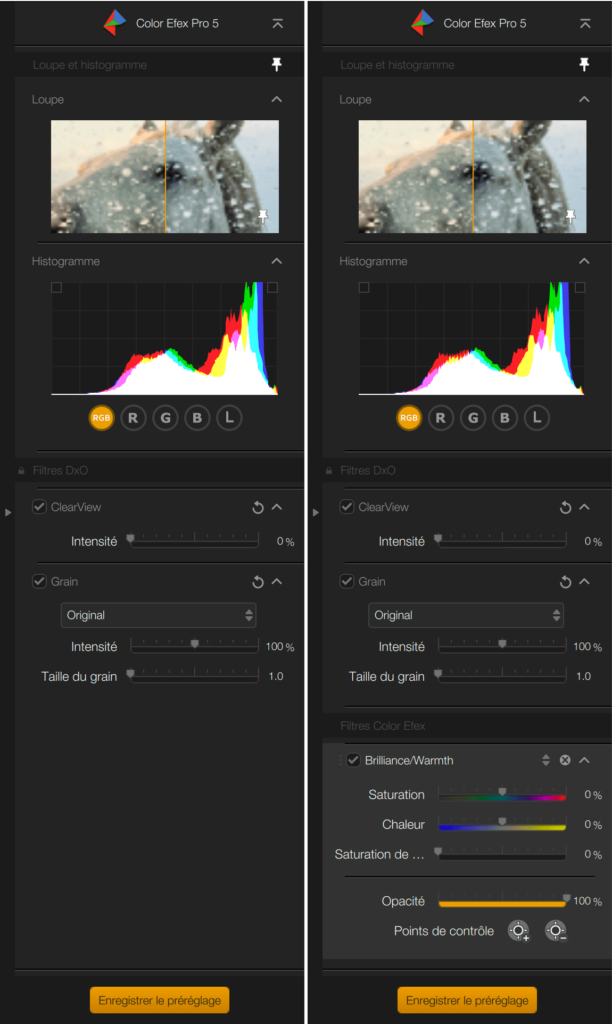Open the Original grain dropdown in the left panel
Viewport: 612px width, 1024px height.
(x=159, y=615)
